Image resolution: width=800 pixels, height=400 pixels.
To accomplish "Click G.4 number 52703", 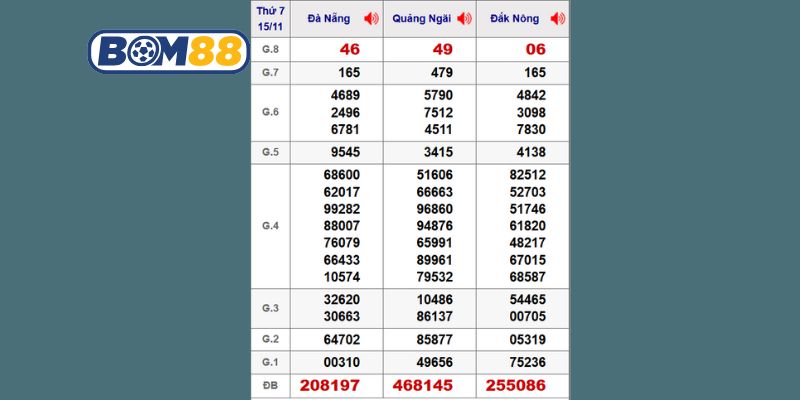I will pyautogui.click(x=528, y=192).
